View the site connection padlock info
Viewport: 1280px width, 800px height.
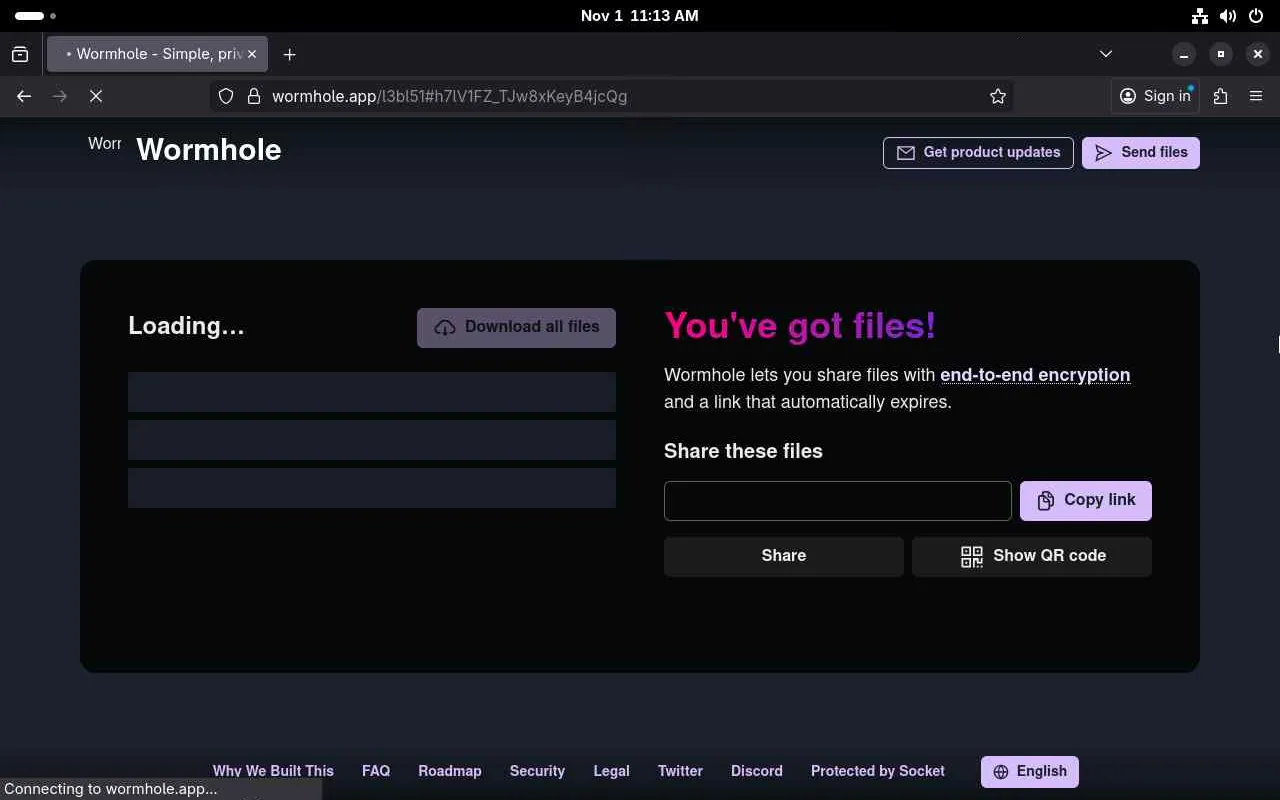(x=254, y=96)
